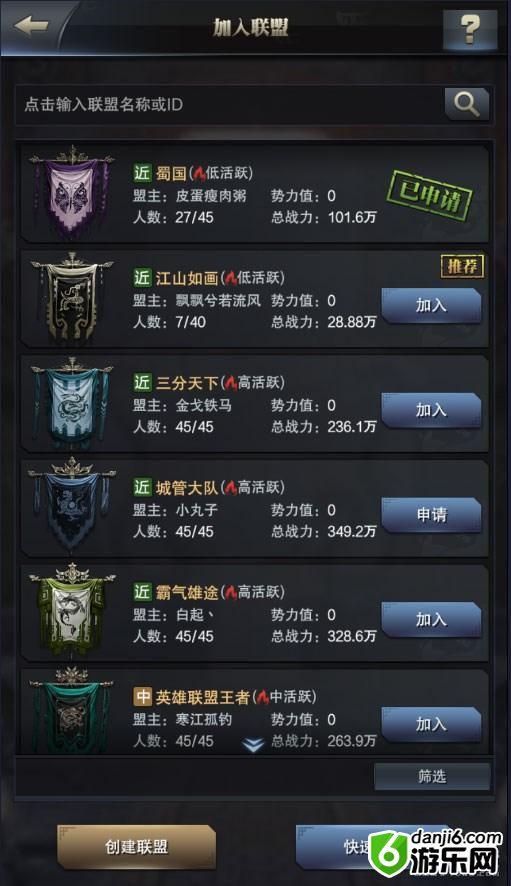Click the 已申请 stamp on 蜀国

(431, 196)
